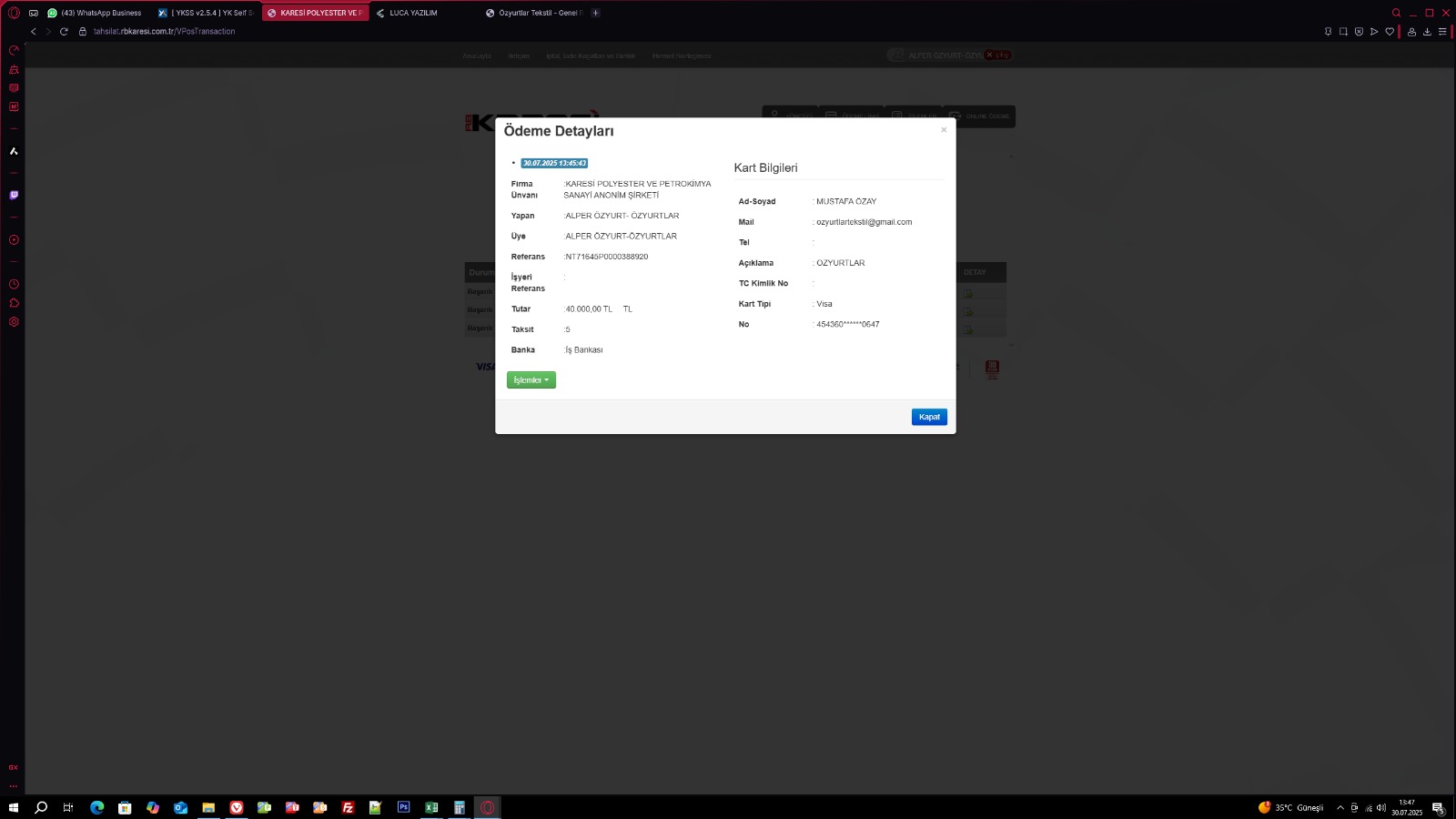Switch to the LUCA YAZILIM tab
Image resolution: width=1456 pixels, height=819 pixels.
(412, 13)
